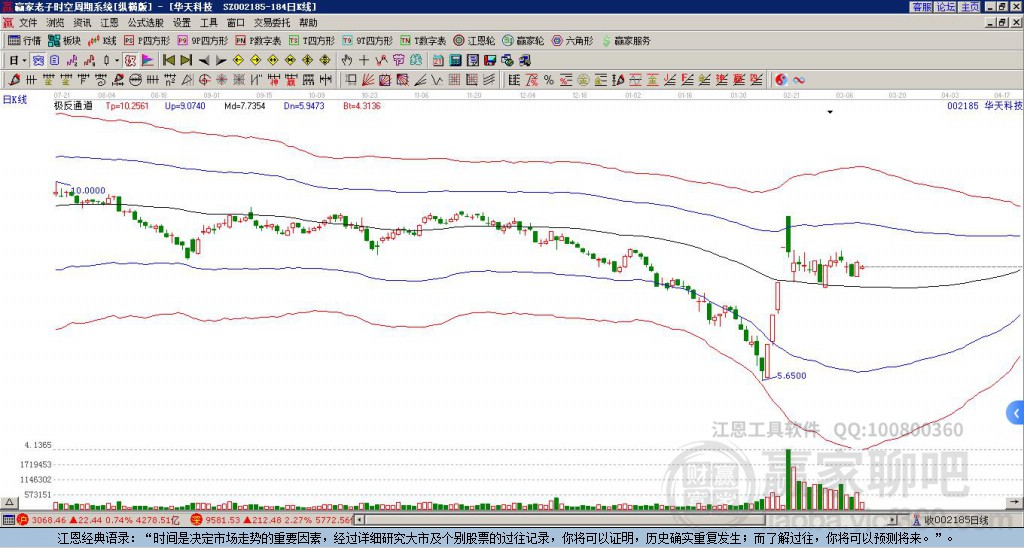Open the yin-yang taiji icon

[x=781, y=80]
